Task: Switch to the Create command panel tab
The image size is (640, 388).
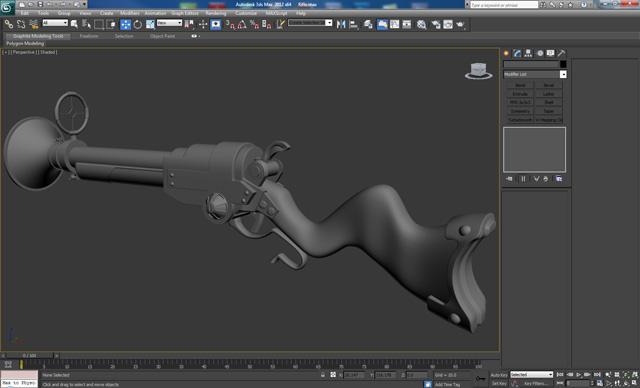Action: [506, 53]
